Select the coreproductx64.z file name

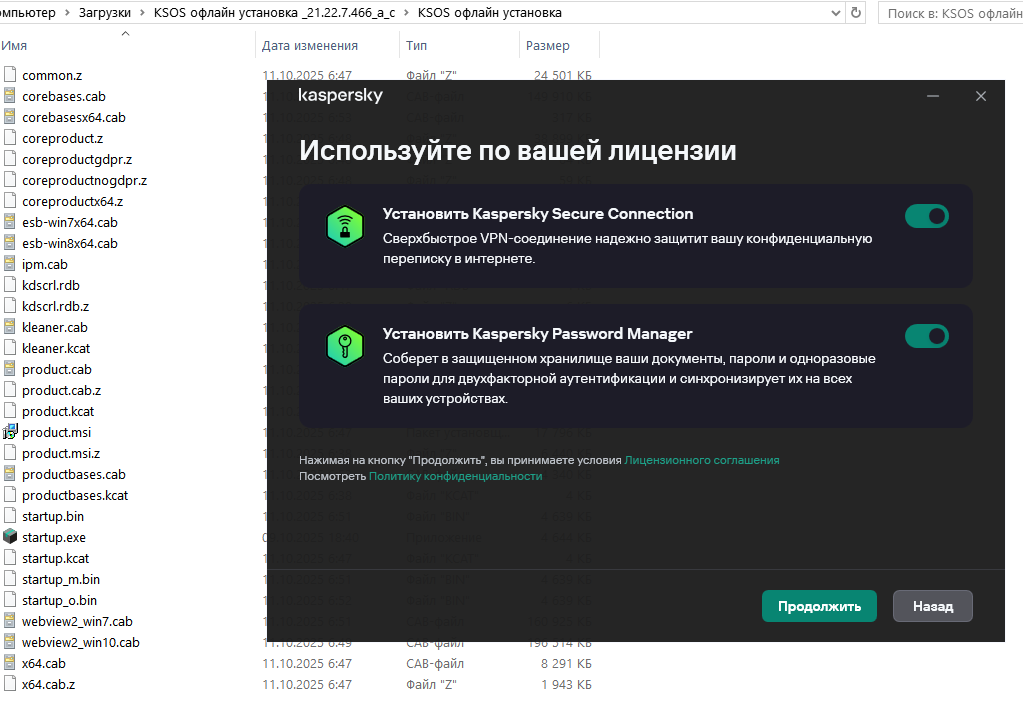click(x=72, y=202)
